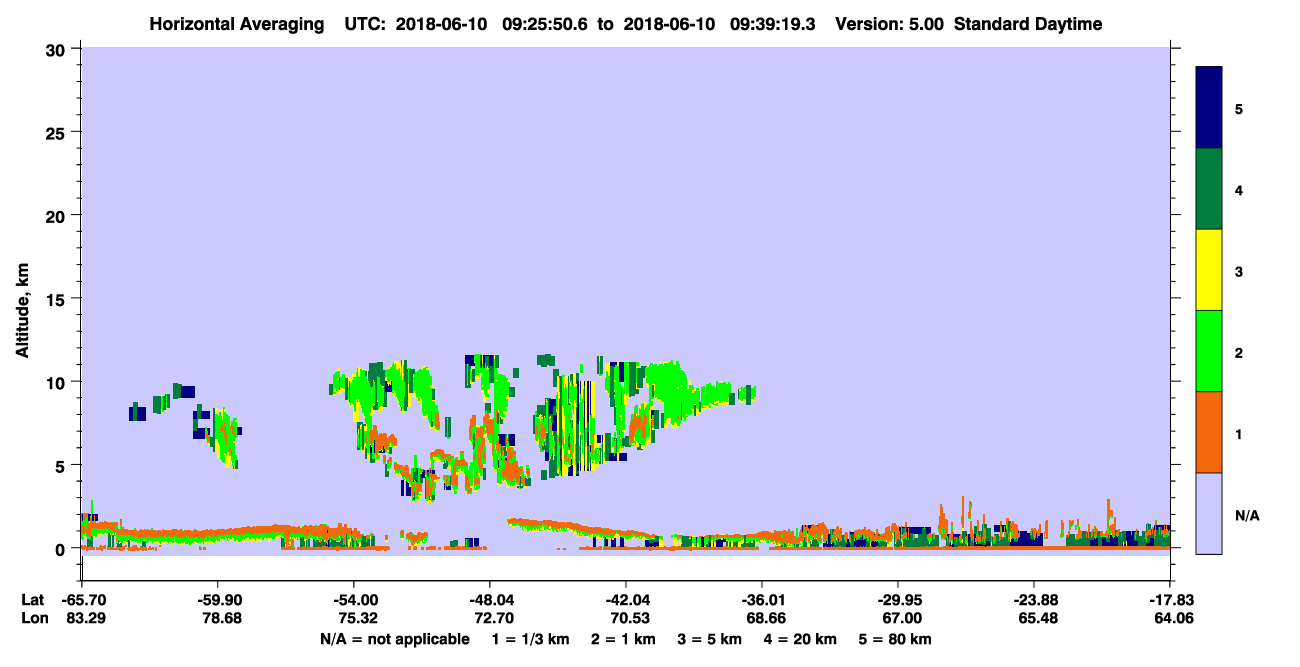The height and width of the screenshot is (667, 1300).
Task: Click the dark blue 80 km legend swatch
Action: [x=1209, y=108]
